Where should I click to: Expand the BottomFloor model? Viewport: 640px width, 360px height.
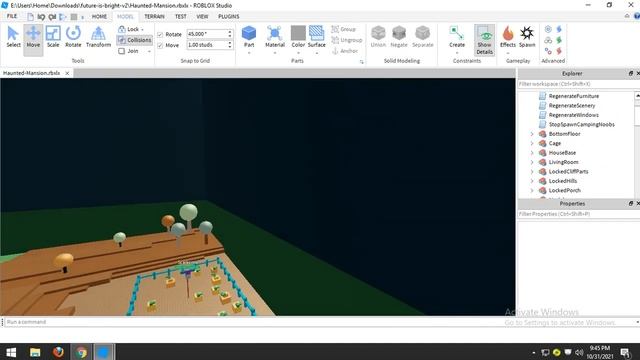(x=532, y=134)
